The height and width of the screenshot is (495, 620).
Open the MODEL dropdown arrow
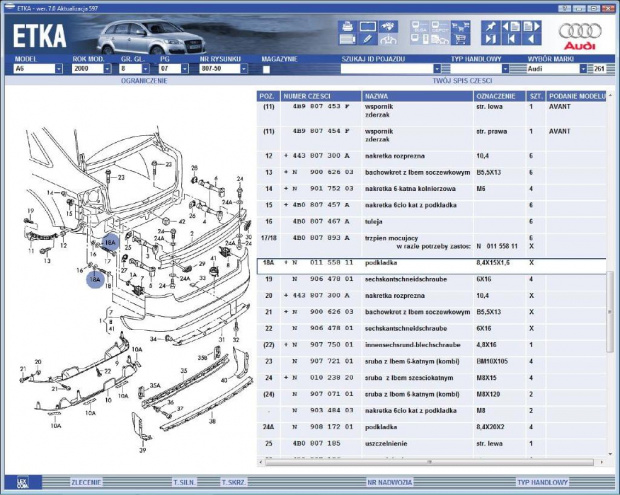(x=59, y=69)
